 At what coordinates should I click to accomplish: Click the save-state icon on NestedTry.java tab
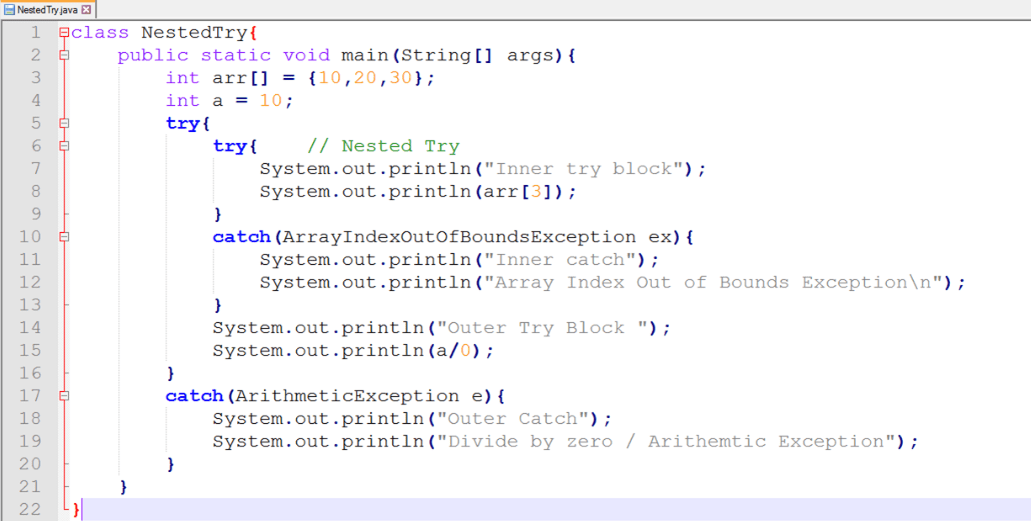(9, 10)
